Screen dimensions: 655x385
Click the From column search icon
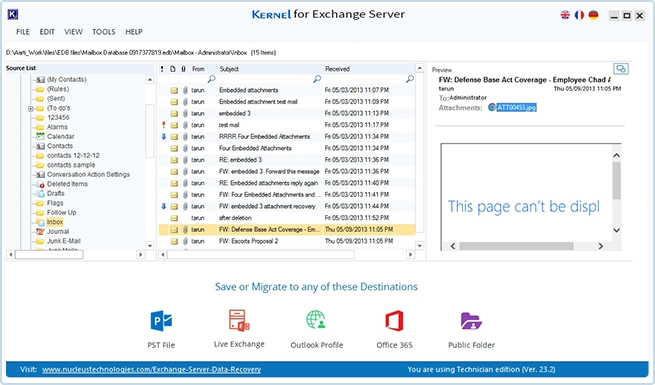point(212,79)
